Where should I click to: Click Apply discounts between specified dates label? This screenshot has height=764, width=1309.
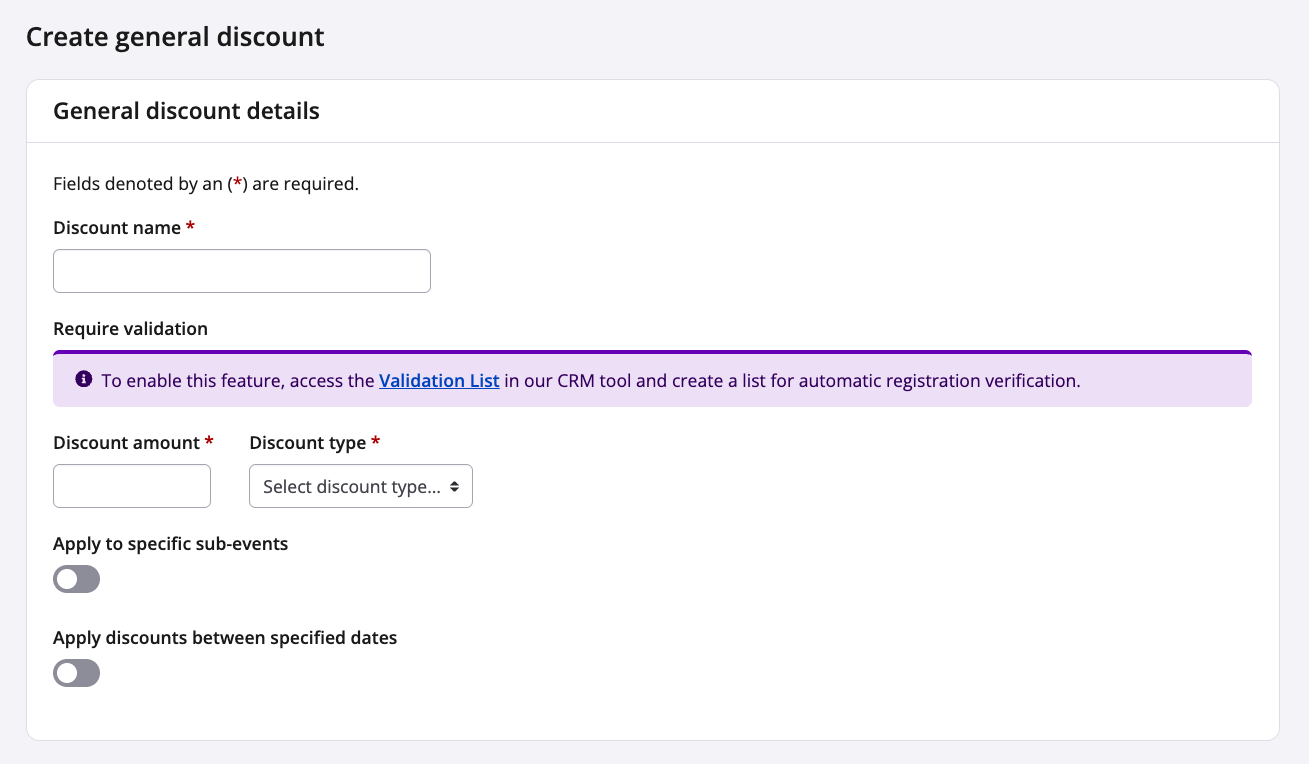pyautogui.click(x=225, y=638)
